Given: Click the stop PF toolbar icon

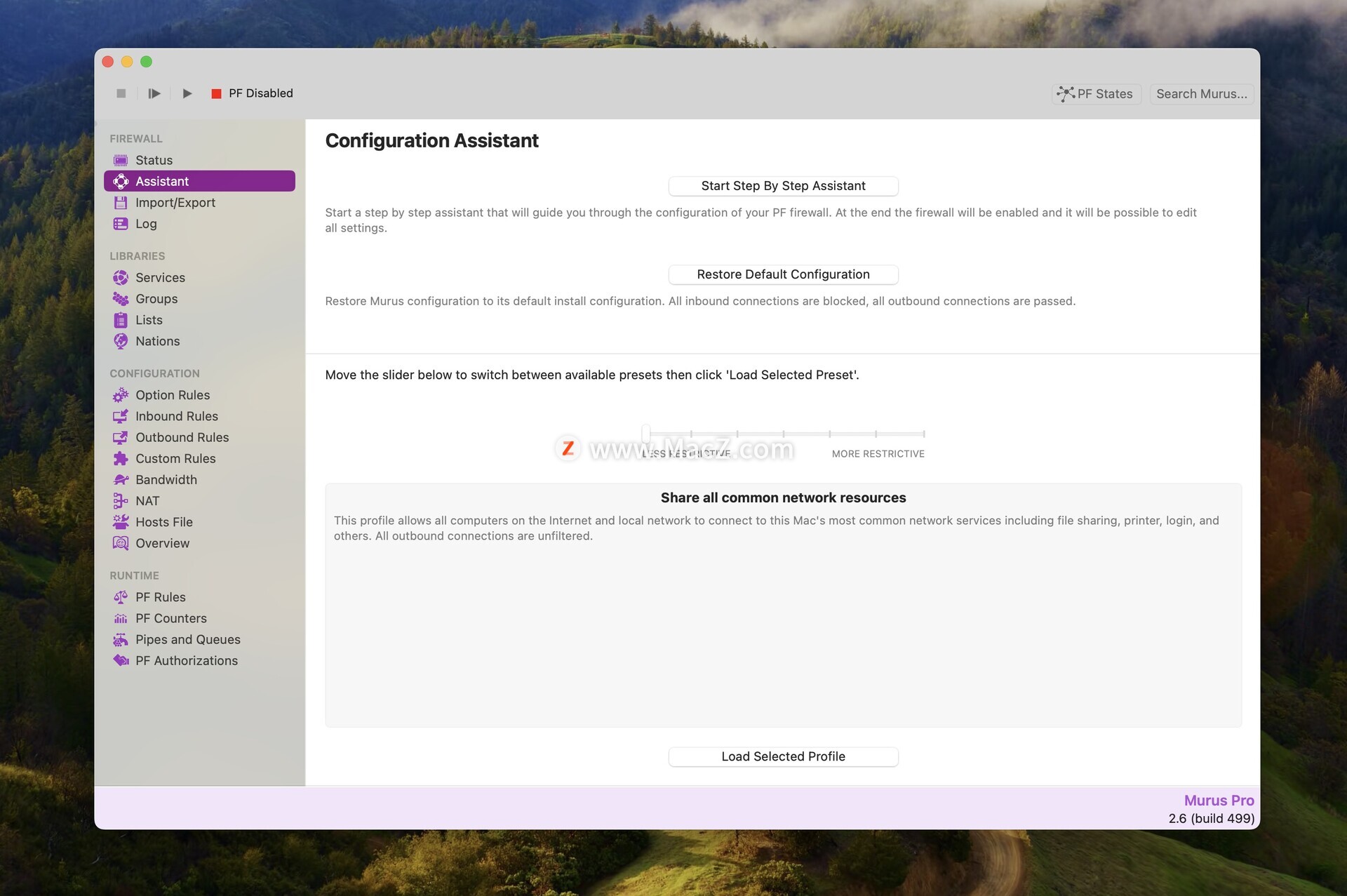Looking at the screenshot, I should [x=121, y=93].
